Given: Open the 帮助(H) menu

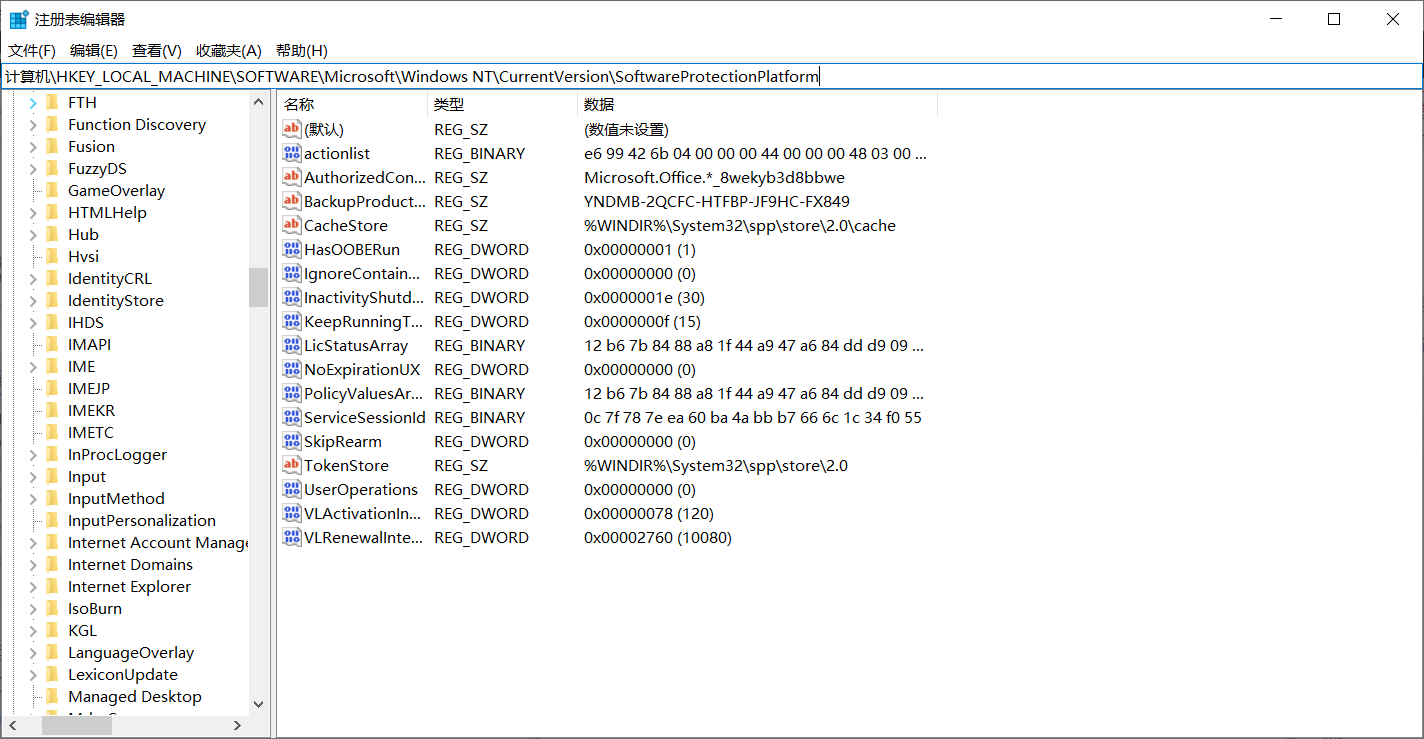Looking at the screenshot, I should pos(302,51).
